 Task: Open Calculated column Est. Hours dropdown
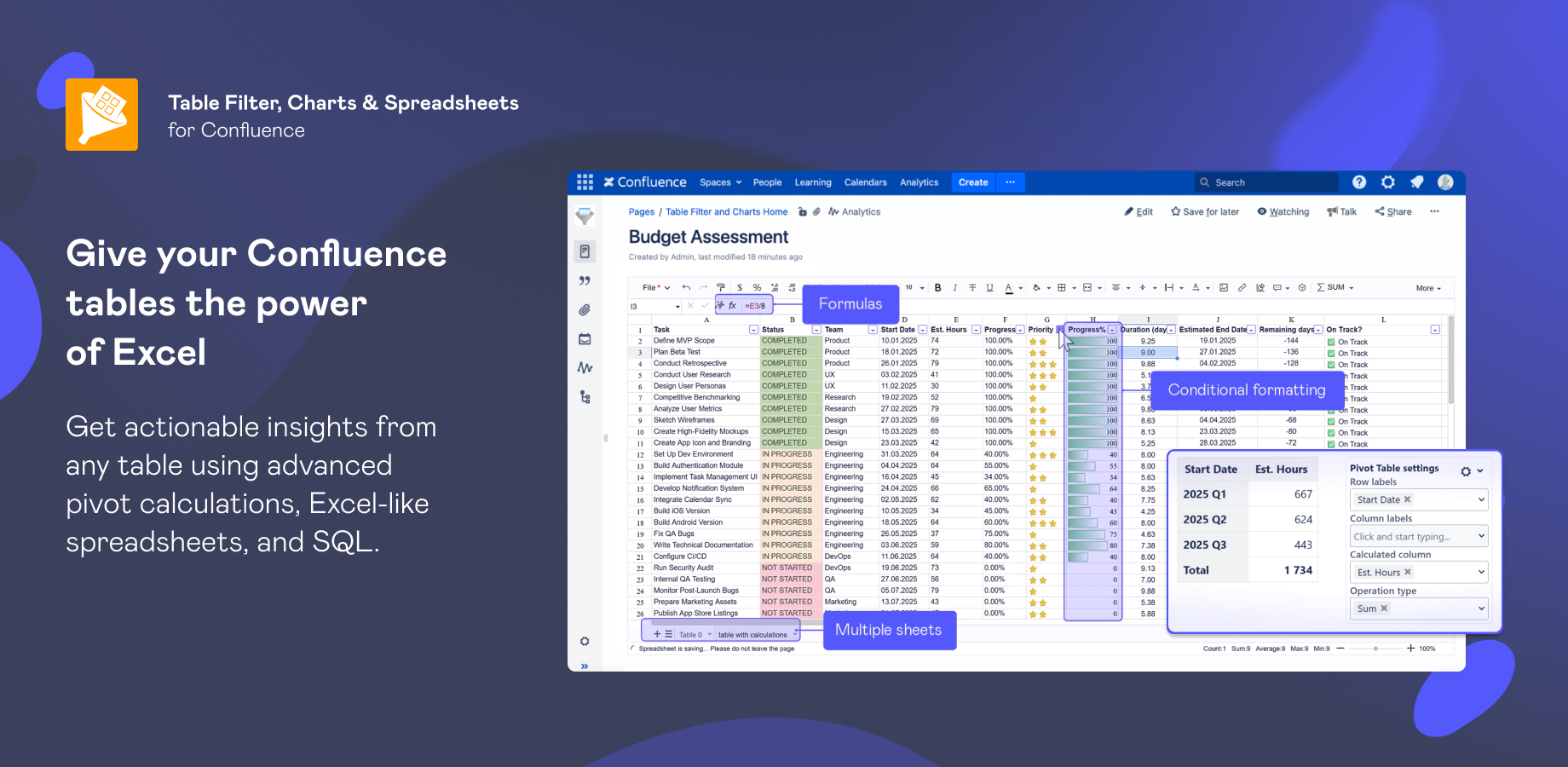click(1419, 572)
